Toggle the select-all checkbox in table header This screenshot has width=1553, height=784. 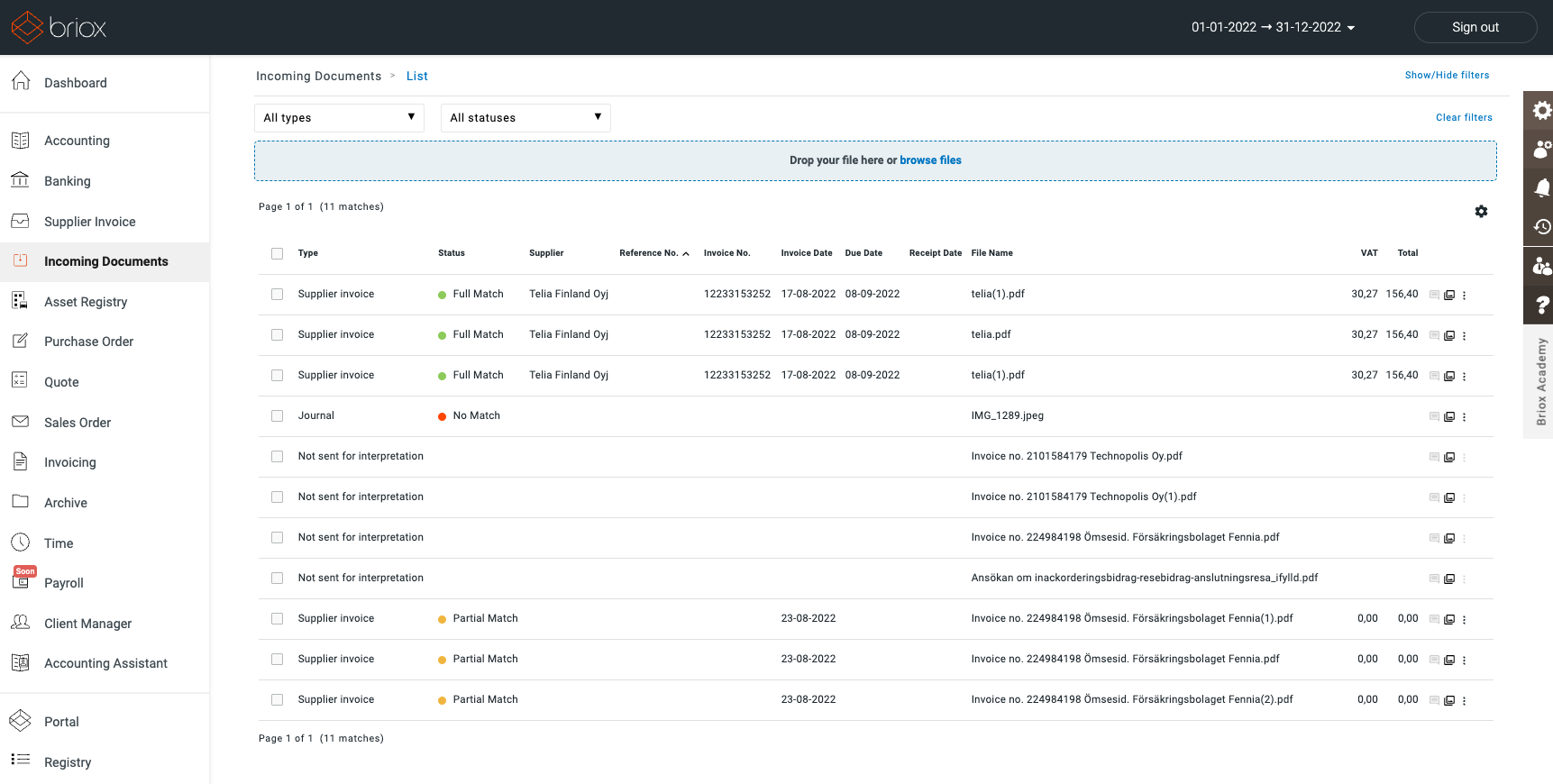click(x=277, y=253)
